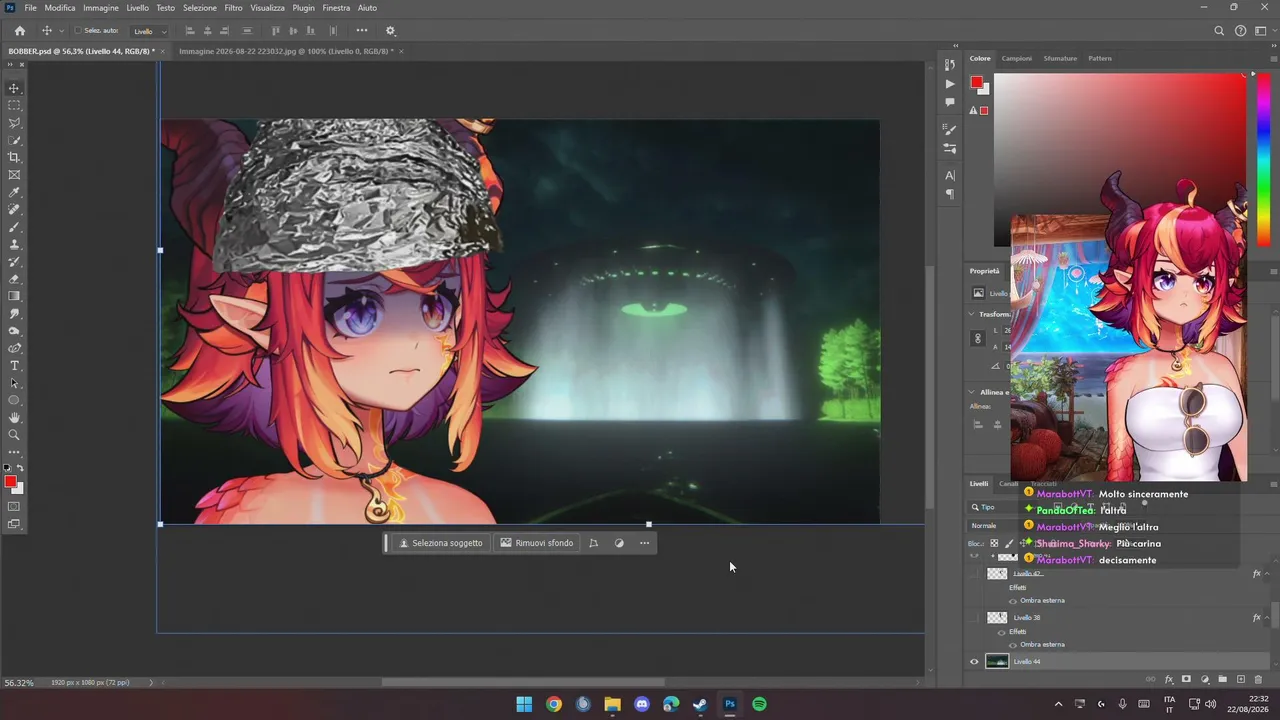Switch to the Campioni panel tab
The height and width of the screenshot is (720, 1280).
pos(1017,58)
